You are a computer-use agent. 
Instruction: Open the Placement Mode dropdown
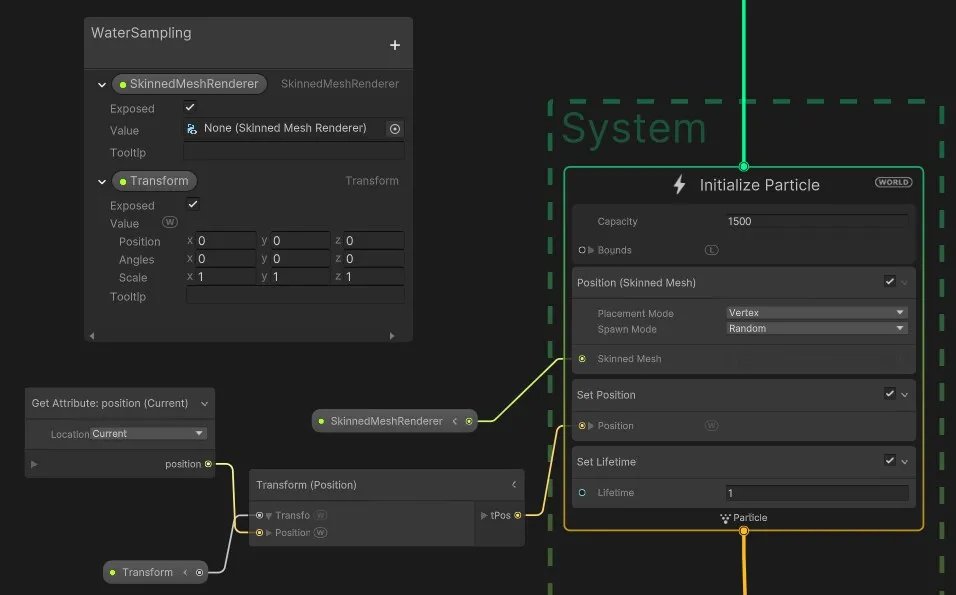pyautogui.click(x=816, y=313)
